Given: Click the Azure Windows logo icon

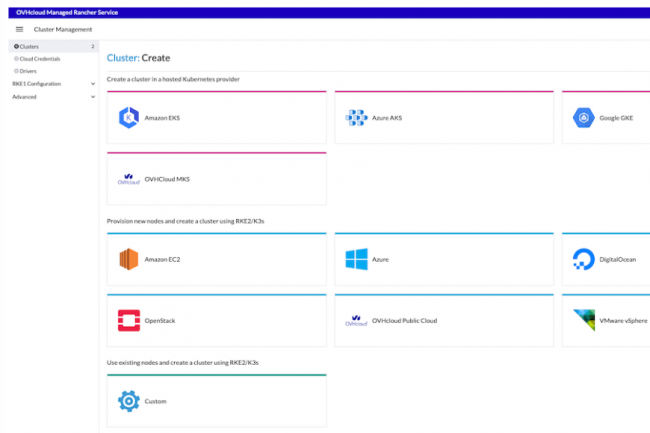Looking at the screenshot, I should (x=357, y=259).
